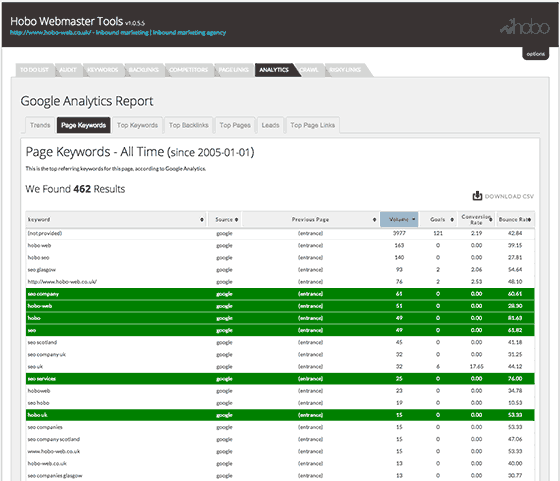560x481 pixels.
Task: Open the Leads sub-tab
Action: click(270, 125)
